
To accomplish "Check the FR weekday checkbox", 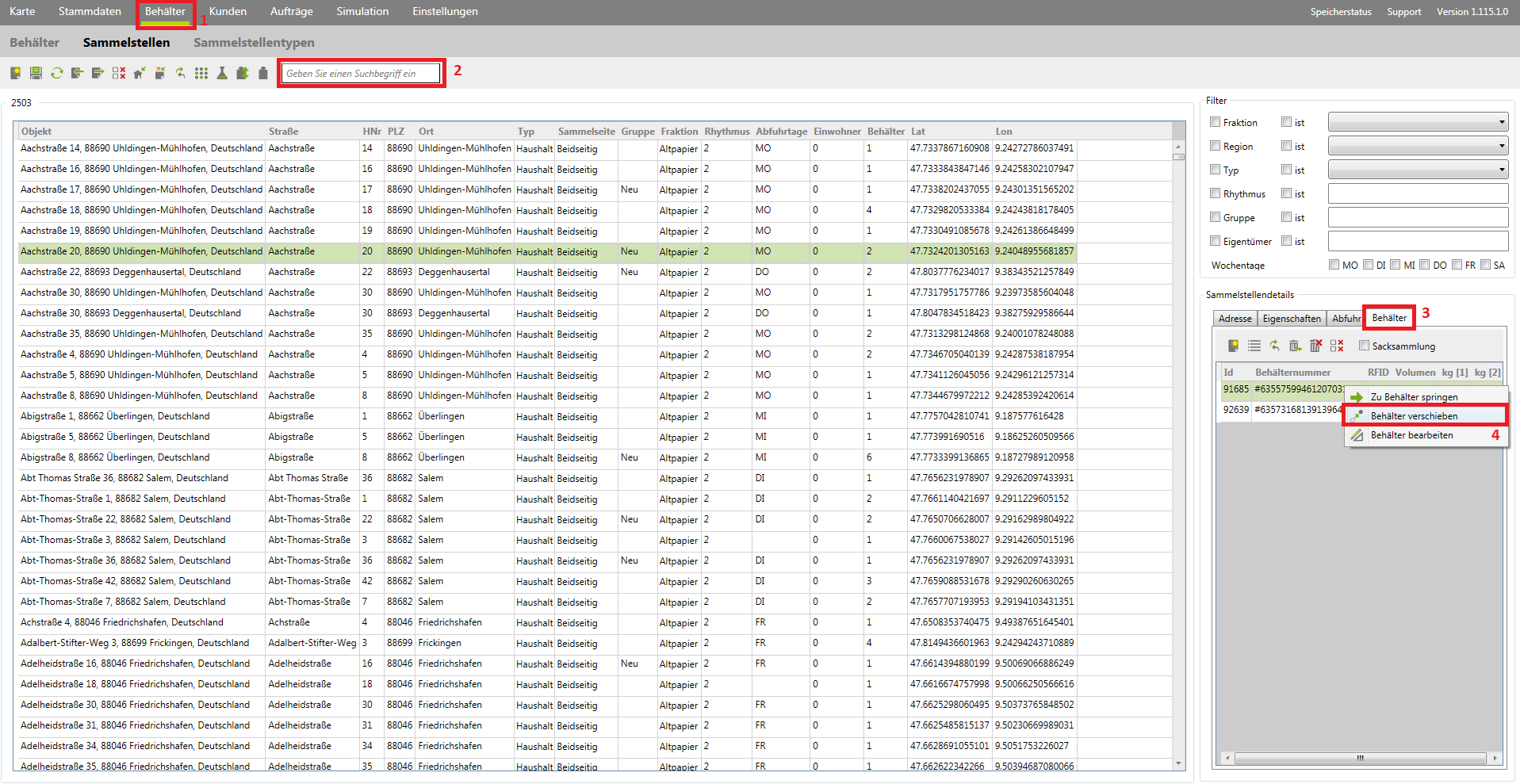I will click(1457, 265).
